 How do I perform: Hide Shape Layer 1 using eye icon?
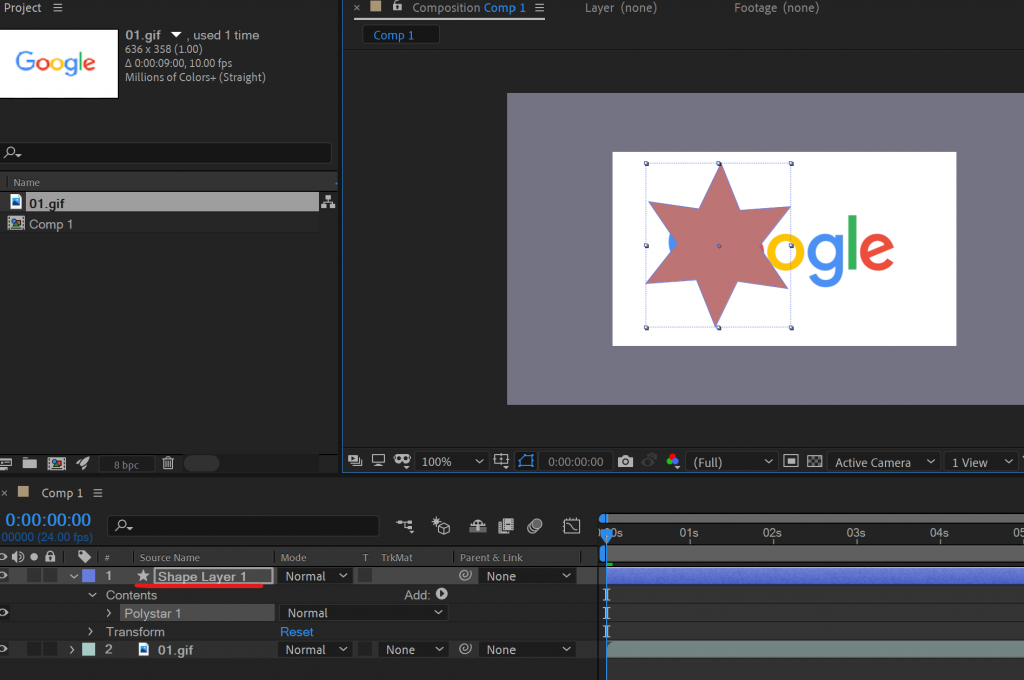[4, 576]
